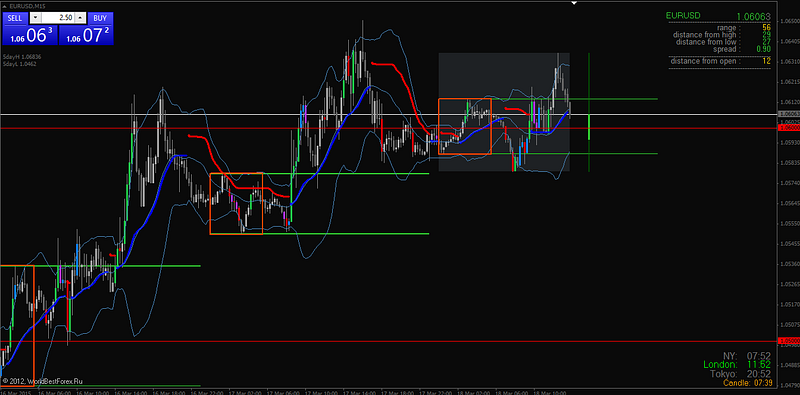The height and width of the screenshot is (395, 800).
Task: Decrease lot volume with the down arrow
Action: tap(35, 17)
